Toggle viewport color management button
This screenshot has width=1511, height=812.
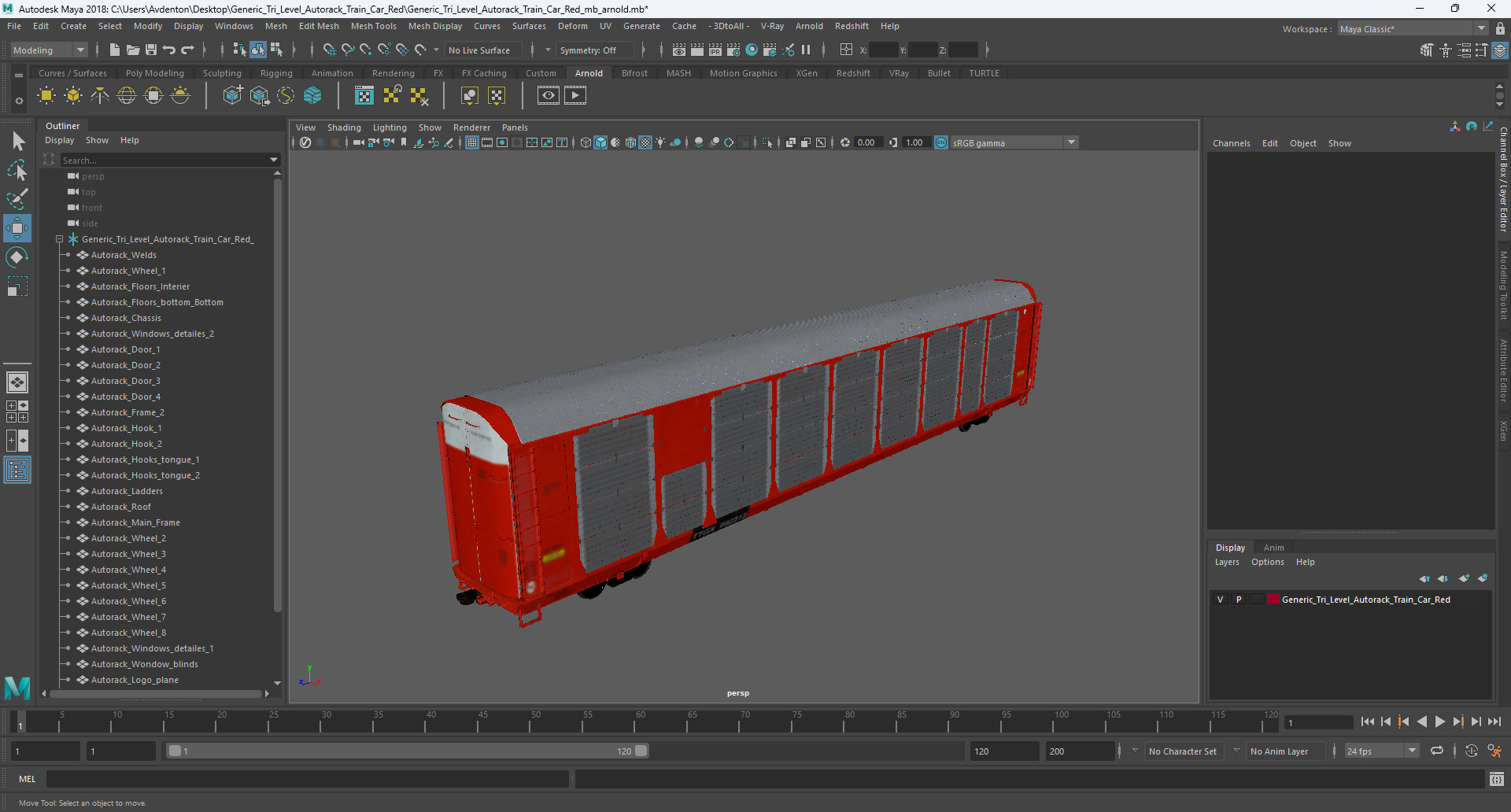tap(941, 142)
